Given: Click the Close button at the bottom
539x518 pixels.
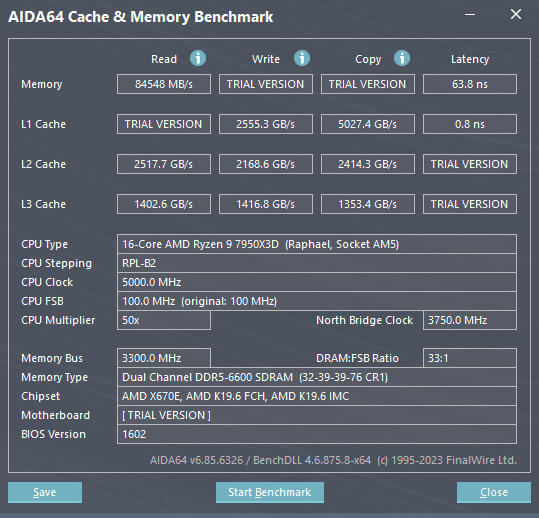Looking at the screenshot, I should click(x=494, y=492).
